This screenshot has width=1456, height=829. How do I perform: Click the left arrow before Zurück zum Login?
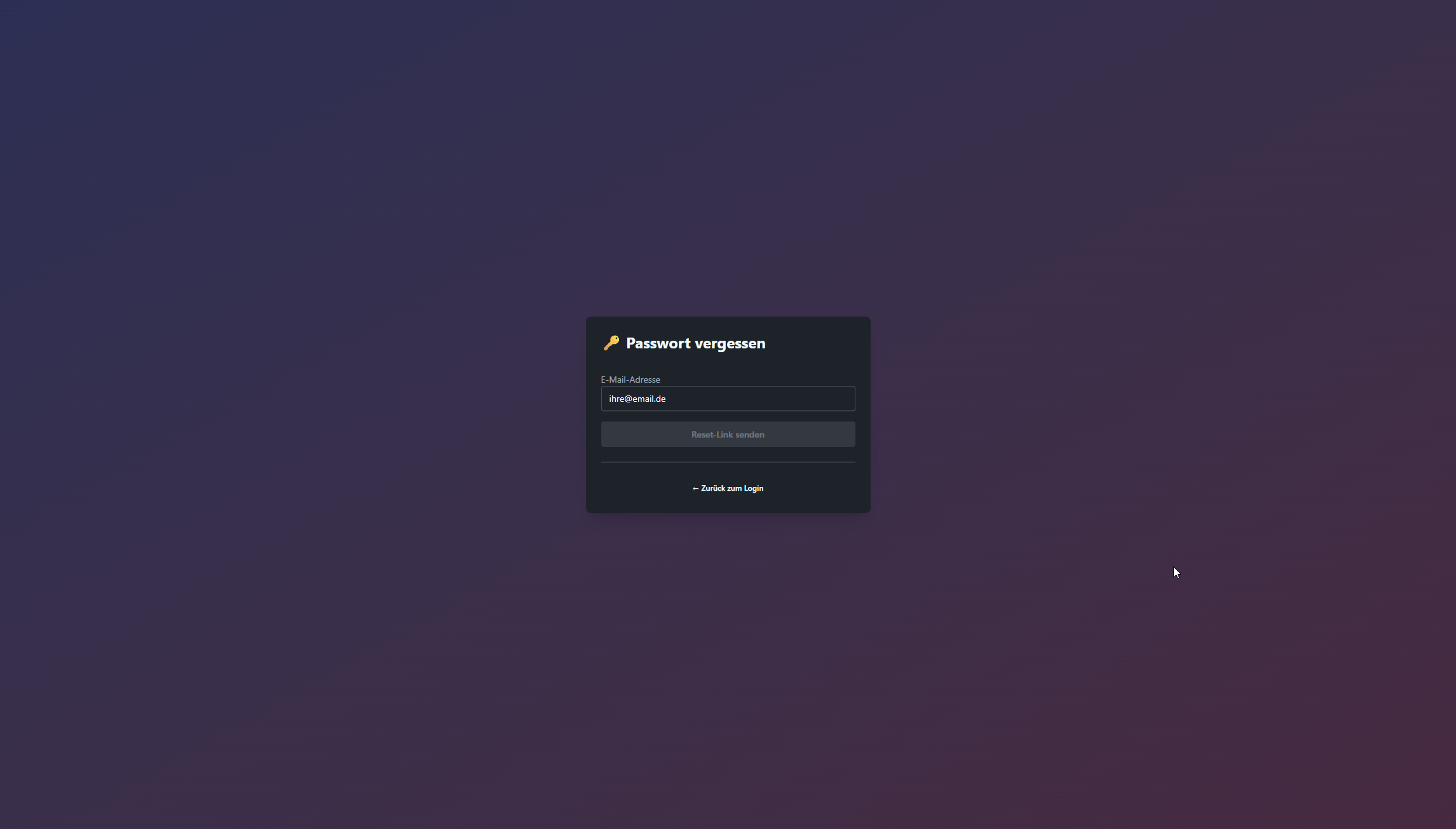[x=695, y=488]
